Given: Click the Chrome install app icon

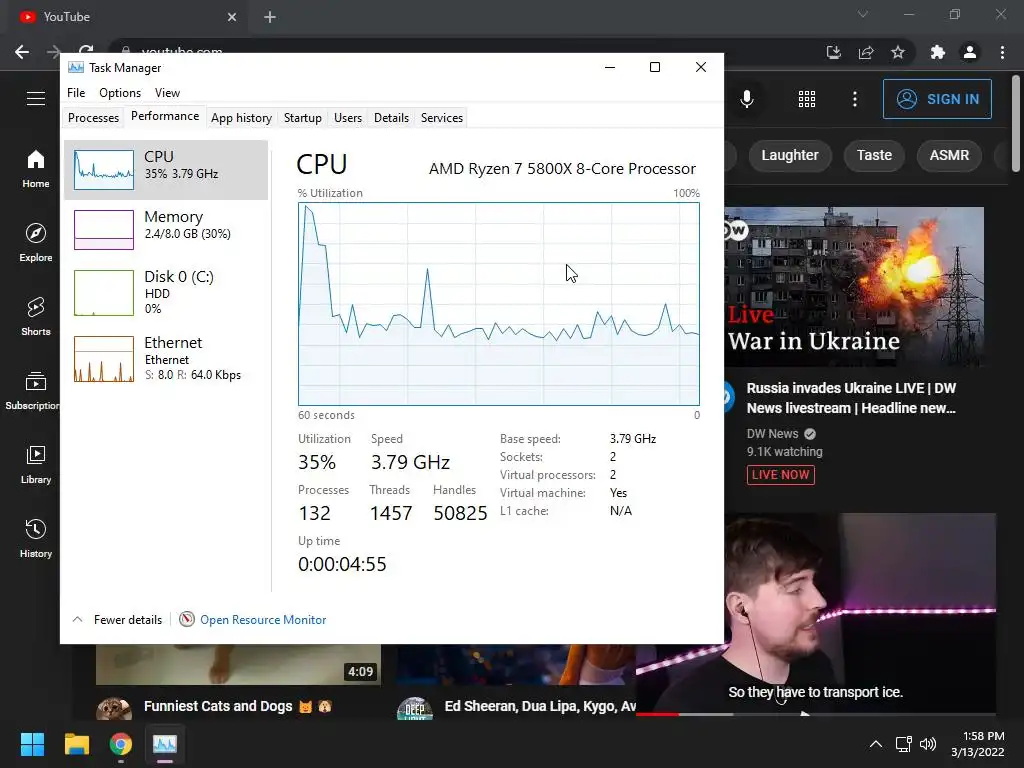Looking at the screenshot, I should point(833,52).
